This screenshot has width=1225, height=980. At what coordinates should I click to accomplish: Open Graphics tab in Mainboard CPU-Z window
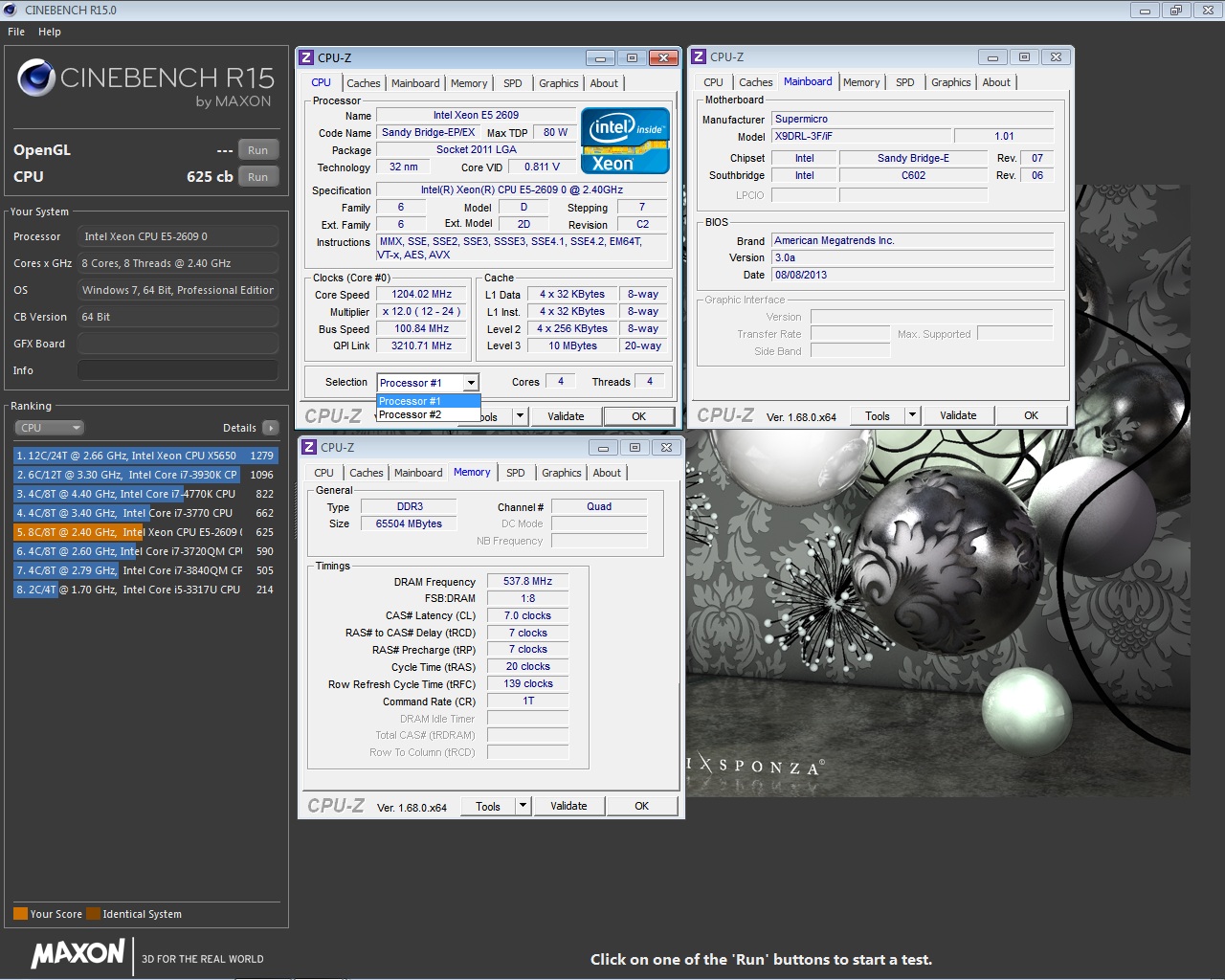point(951,82)
